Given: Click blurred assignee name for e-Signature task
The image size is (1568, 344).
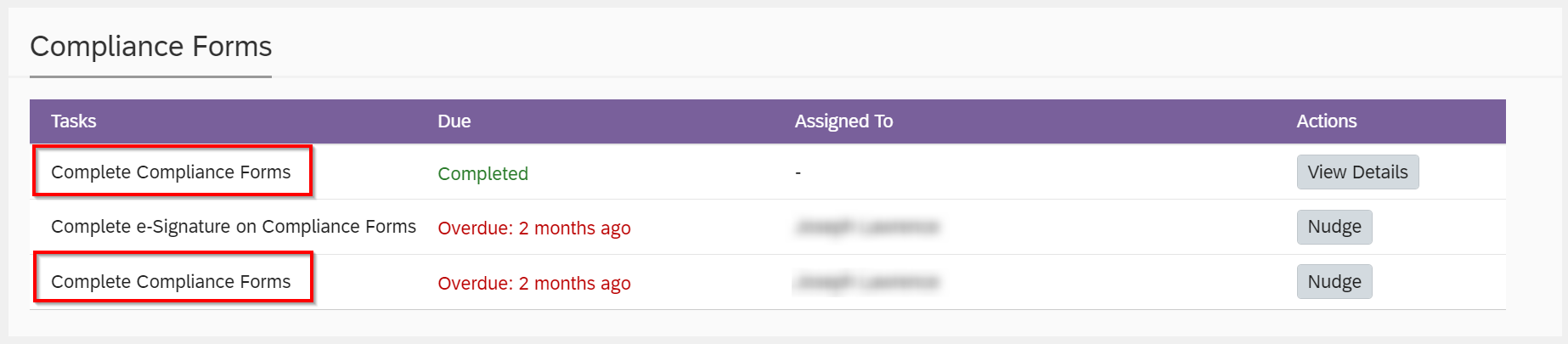Looking at the screenshot, I should pyautogui.click(x=867, y=227).
